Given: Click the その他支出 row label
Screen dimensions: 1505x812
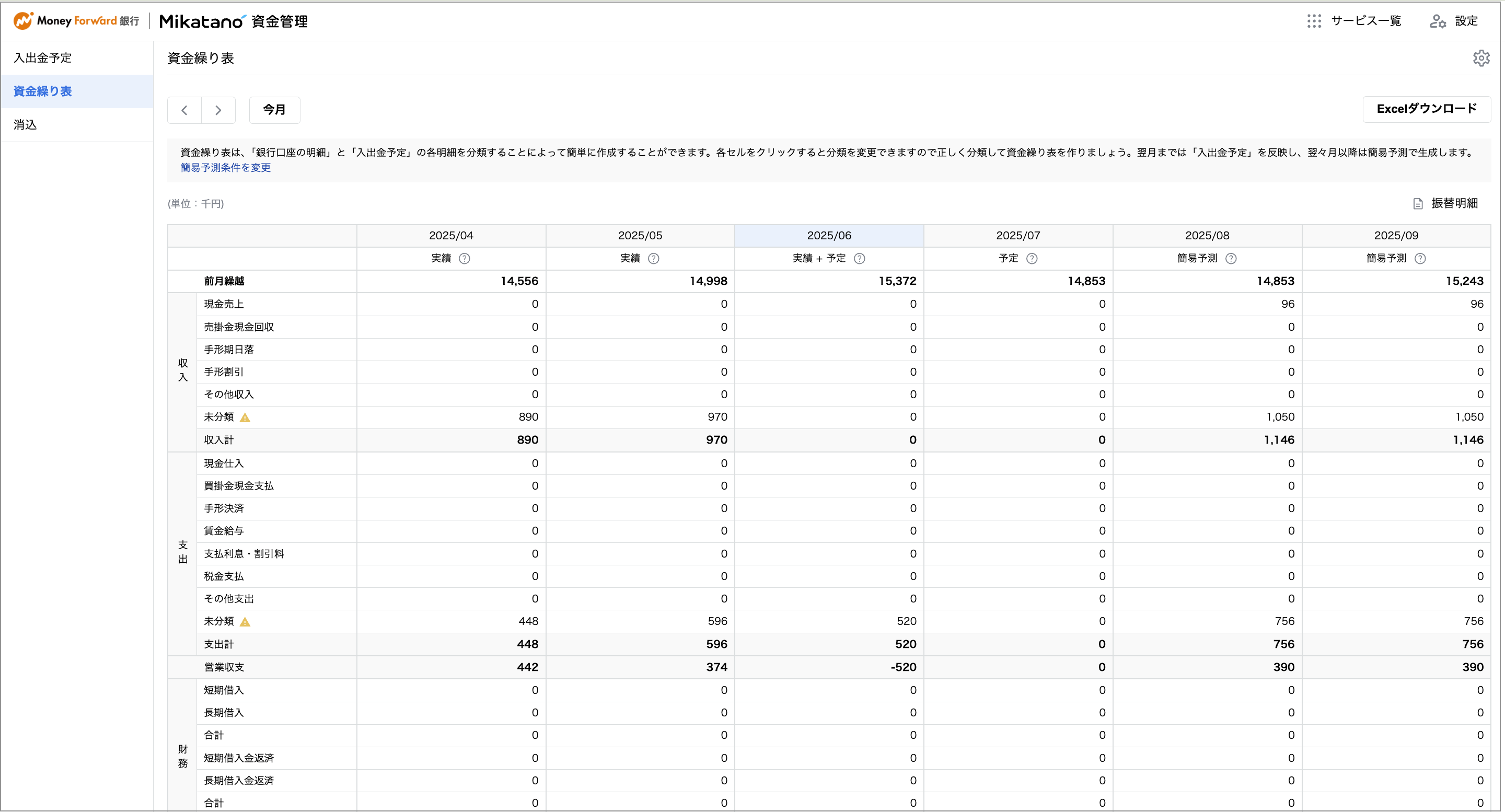Looking at the screenshot, I should (x=229, y=599).
